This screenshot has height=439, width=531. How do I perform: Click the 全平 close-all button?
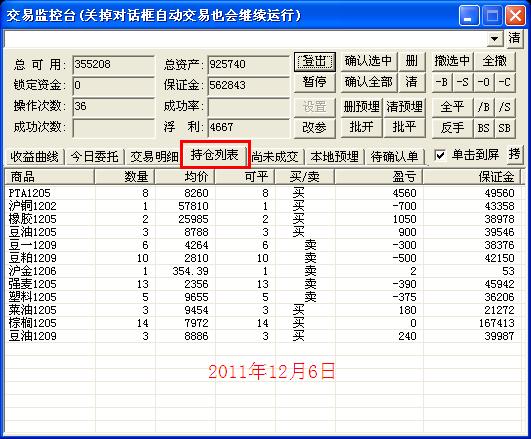pos(452,107)
